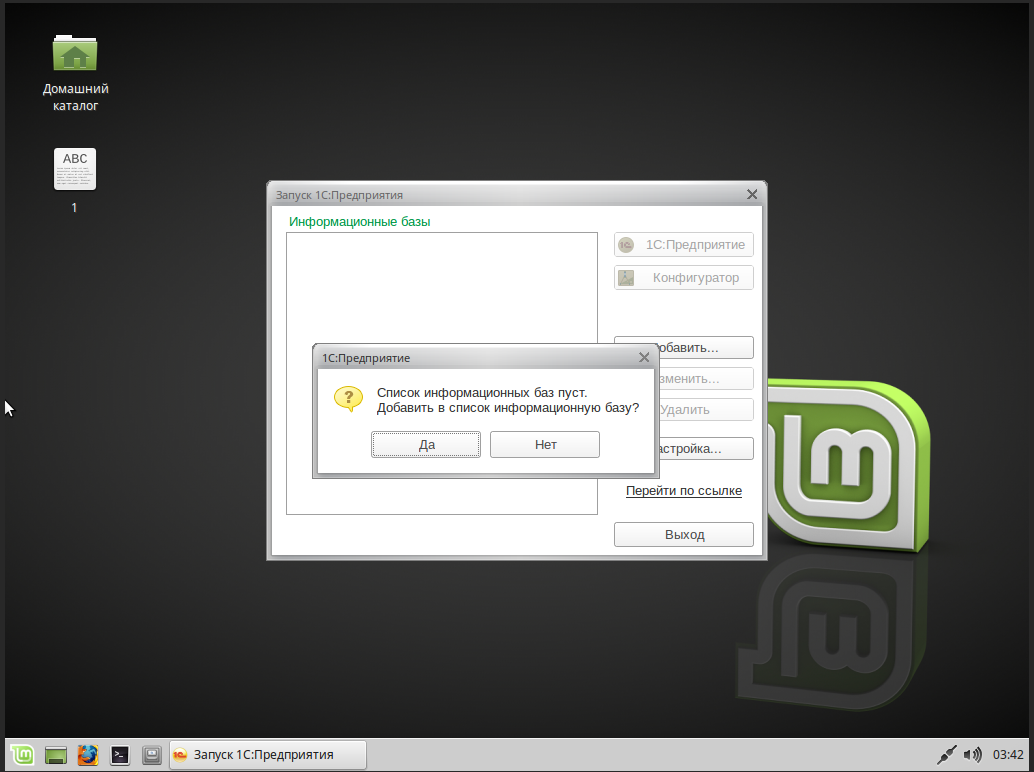Click the Удалить button in launcher window
Screen dimensions: 1034x772
[x=706, y=409]
